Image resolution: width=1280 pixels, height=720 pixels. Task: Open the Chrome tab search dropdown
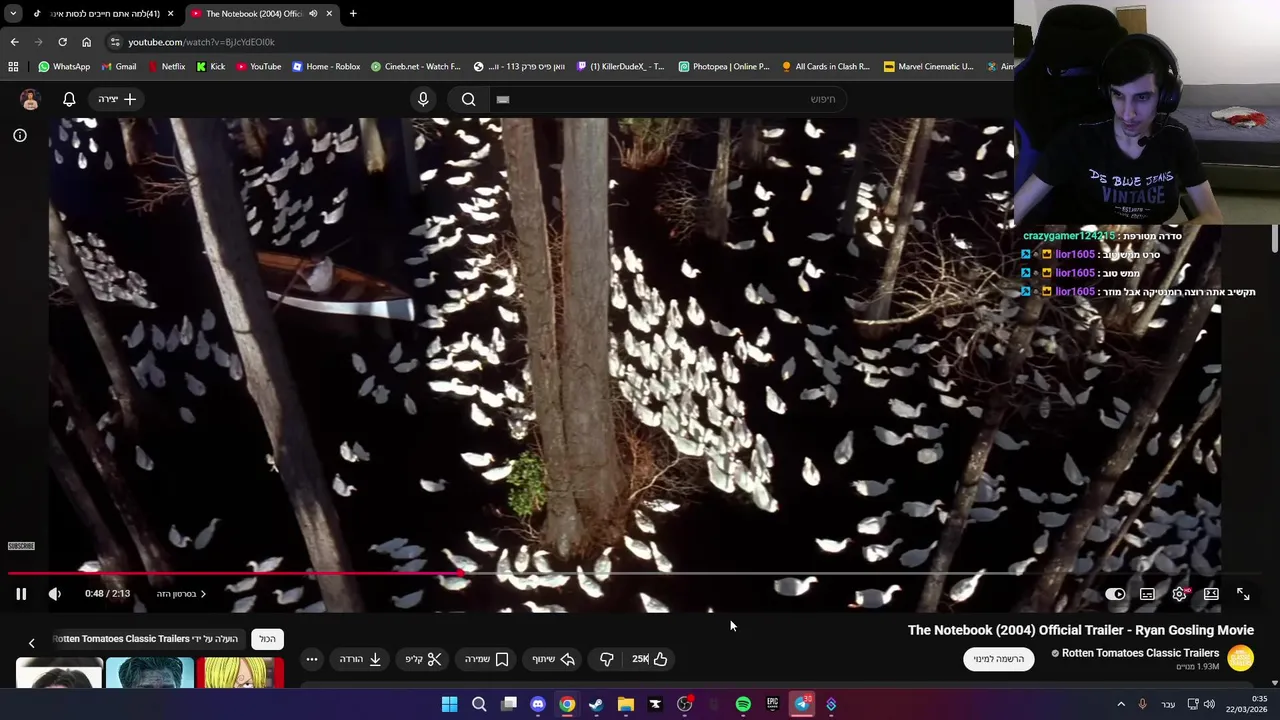pos(13,14)
